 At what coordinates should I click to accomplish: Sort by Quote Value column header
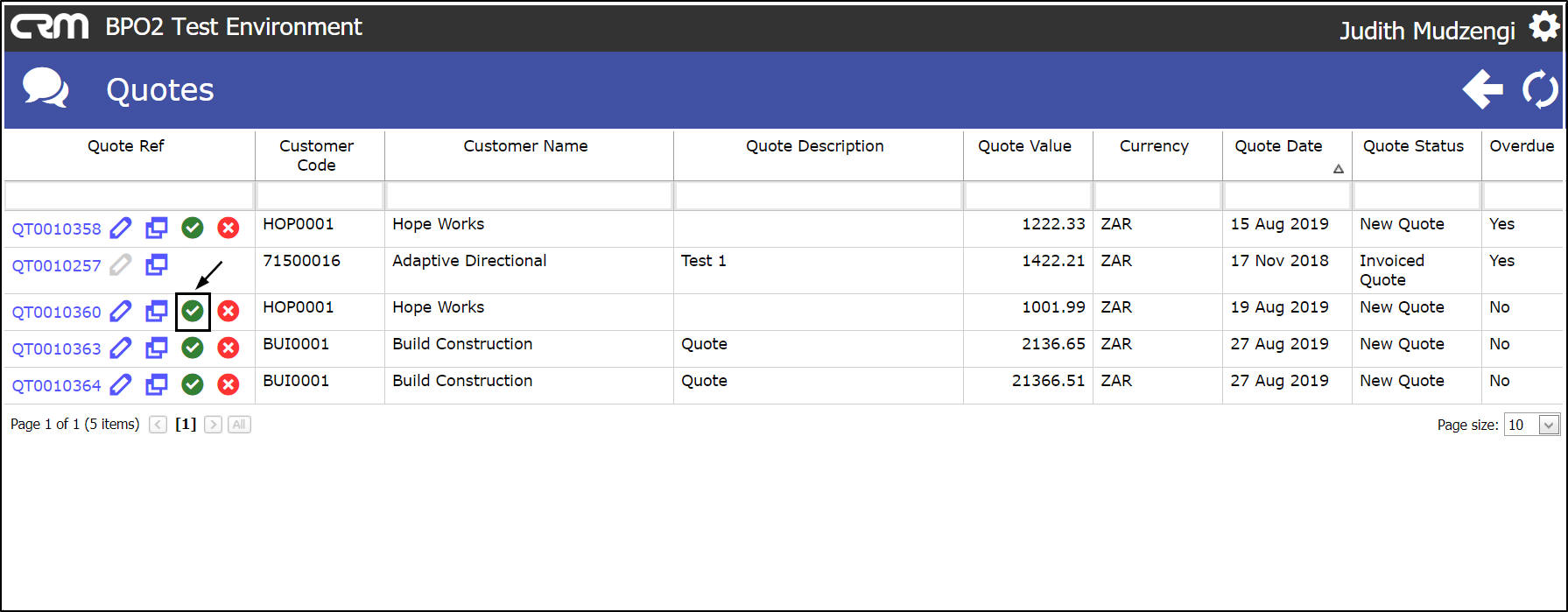point(1024,146)
